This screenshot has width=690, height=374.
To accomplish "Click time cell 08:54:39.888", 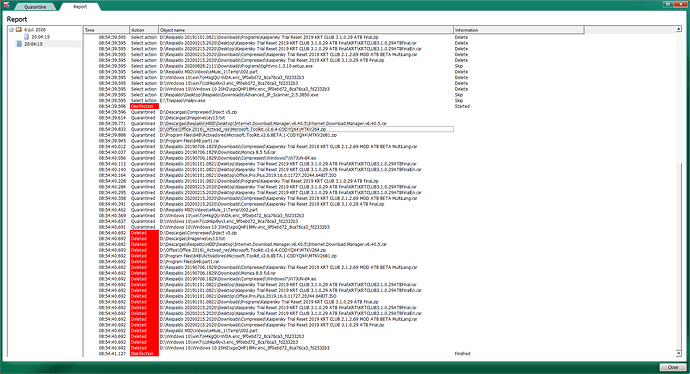I will (112, 135).
